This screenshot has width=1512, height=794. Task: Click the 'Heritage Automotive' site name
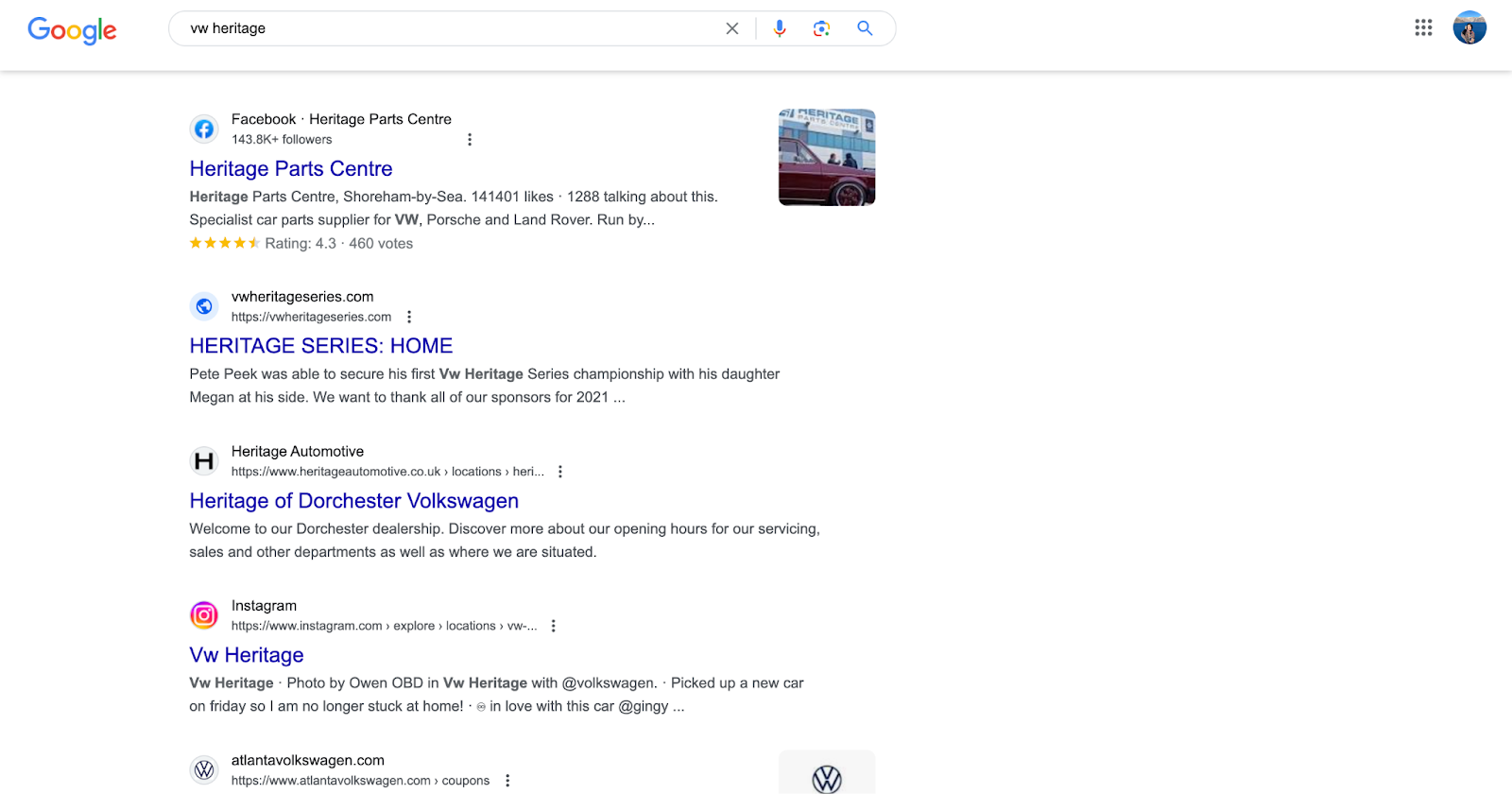(298, 452)
